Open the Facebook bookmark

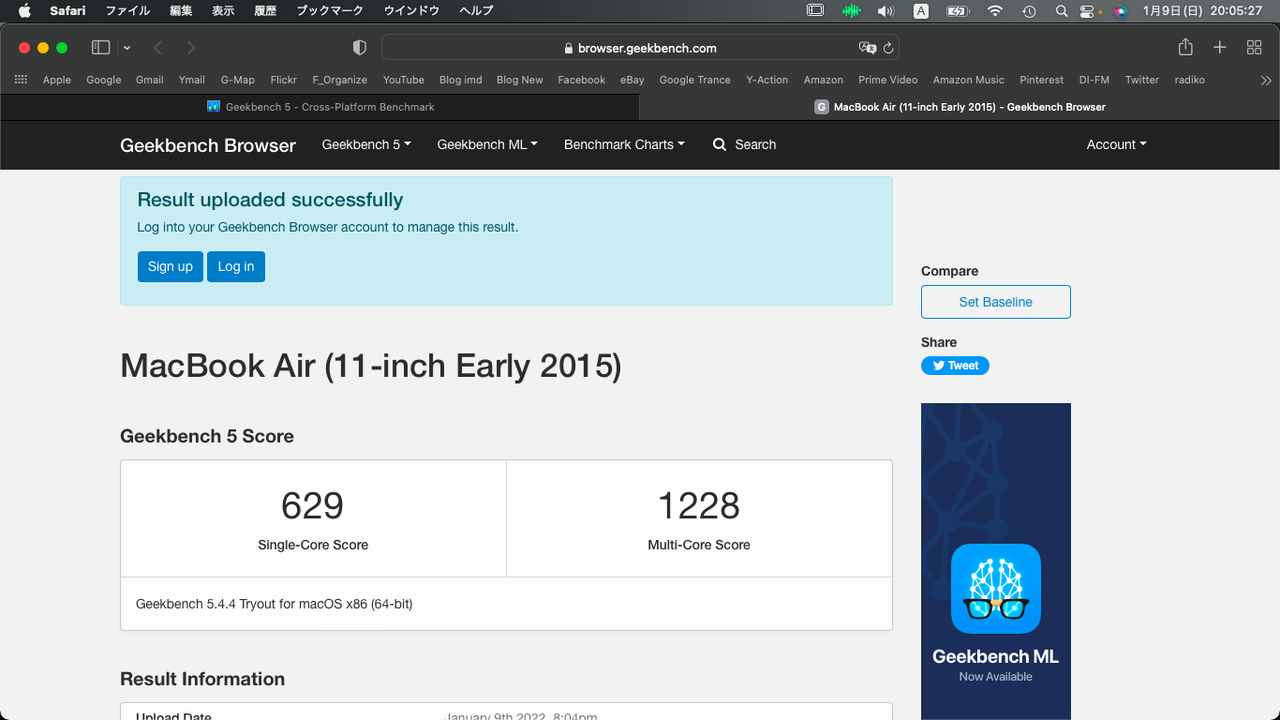click(x=582, y=80)
